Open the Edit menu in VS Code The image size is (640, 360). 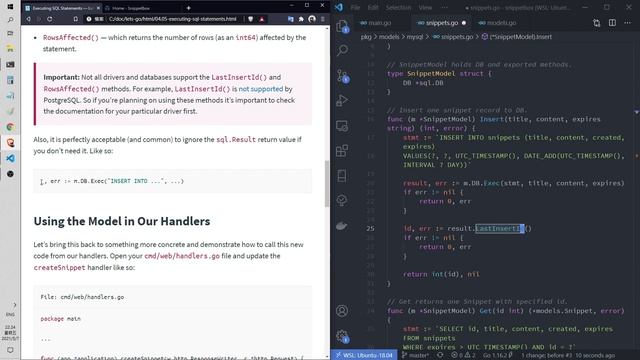tap(373, 7)
